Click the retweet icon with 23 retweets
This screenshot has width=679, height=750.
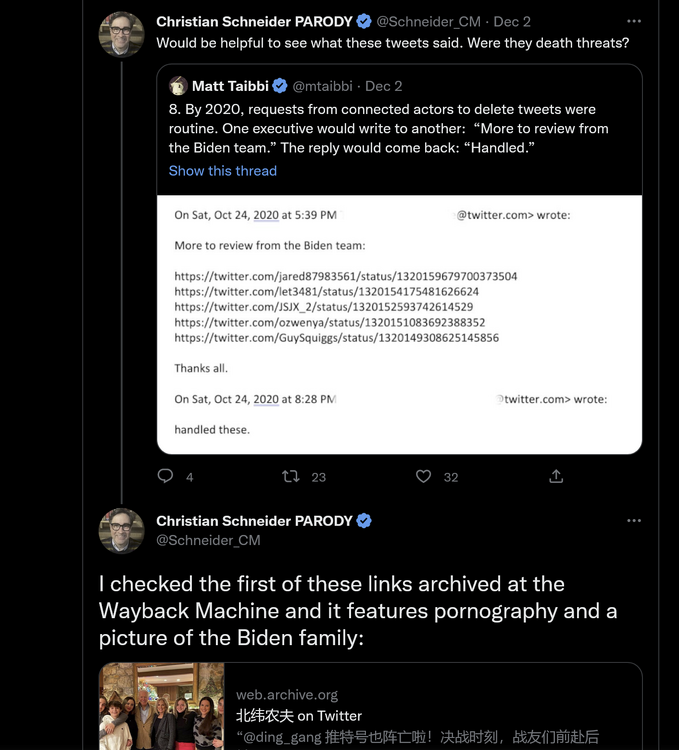291,477
